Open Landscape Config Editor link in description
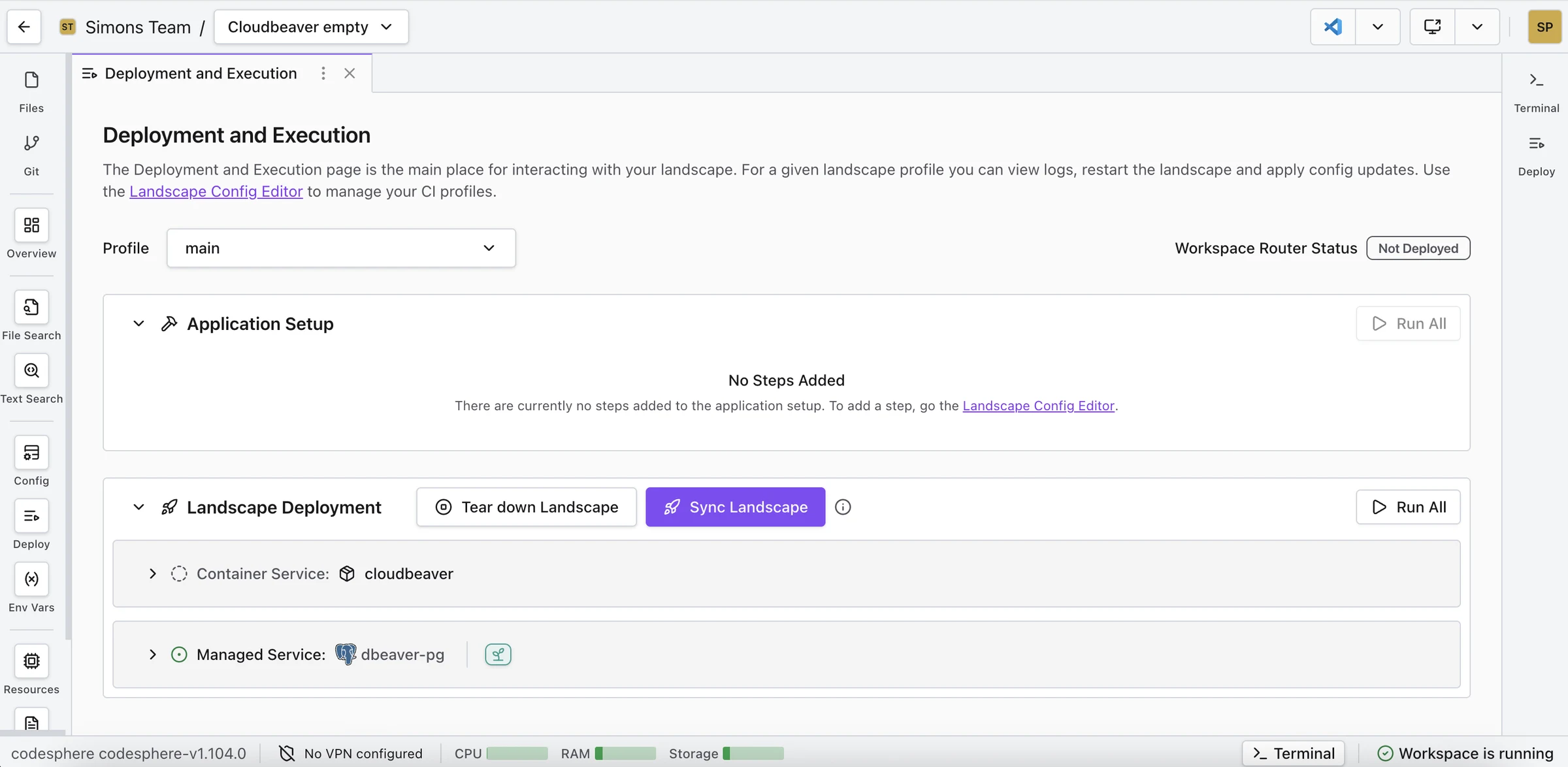The height and width of the screenshot is (767, 1568). tap(216, 191)
